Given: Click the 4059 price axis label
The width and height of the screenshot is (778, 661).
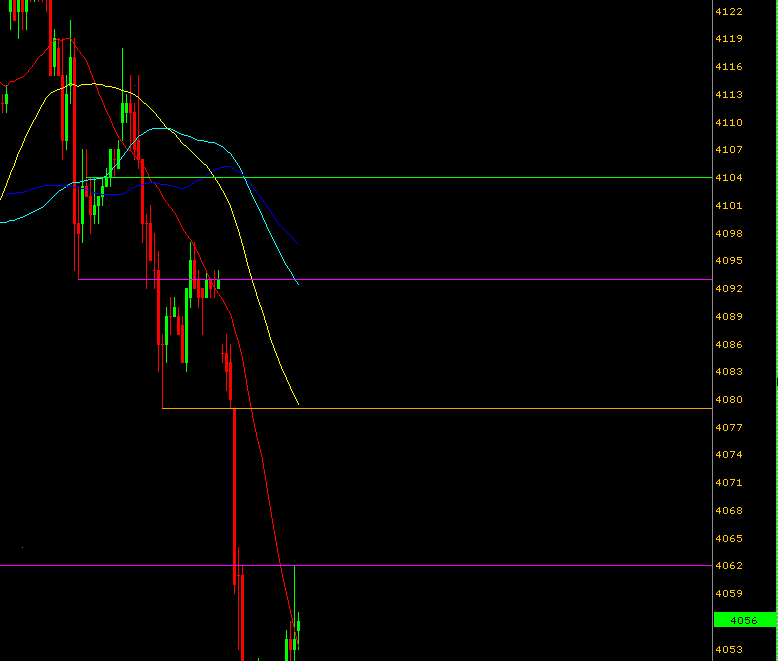Looking at the screenshot, I should point(729,594).
